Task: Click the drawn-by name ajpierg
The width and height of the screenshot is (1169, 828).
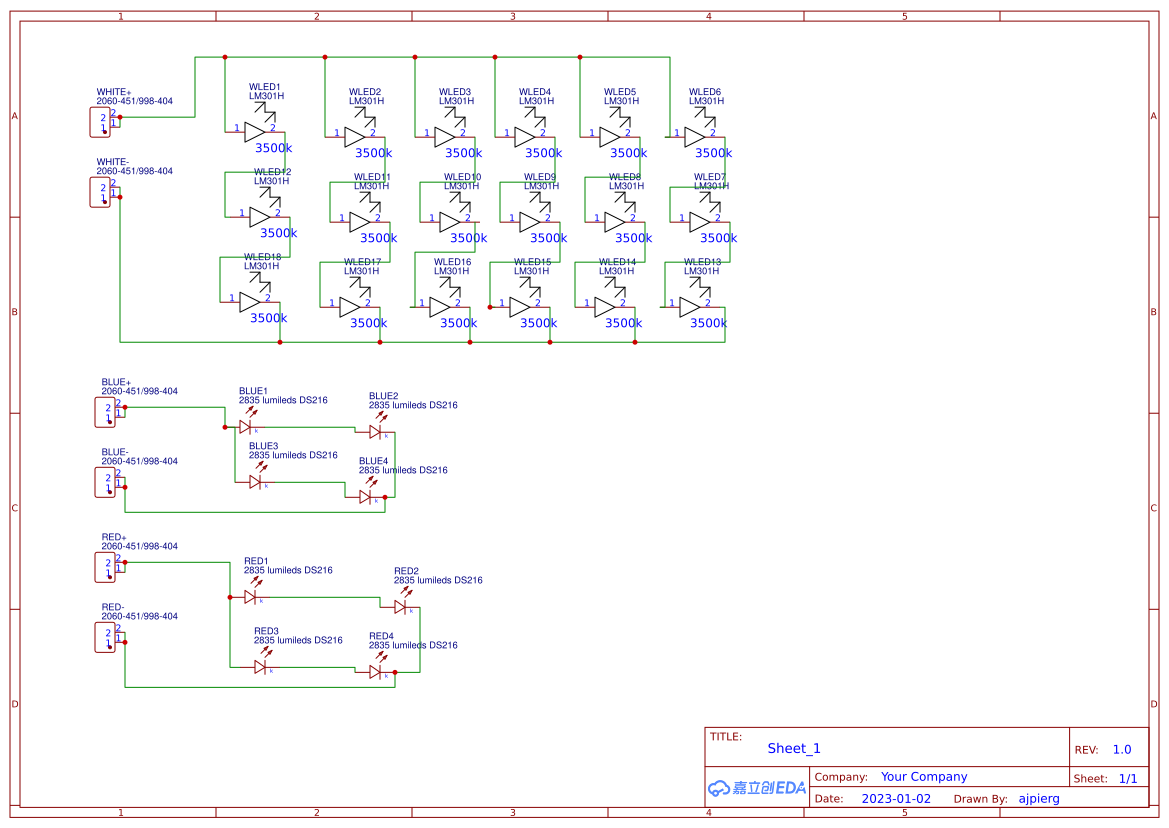Action: point(1038,799)
